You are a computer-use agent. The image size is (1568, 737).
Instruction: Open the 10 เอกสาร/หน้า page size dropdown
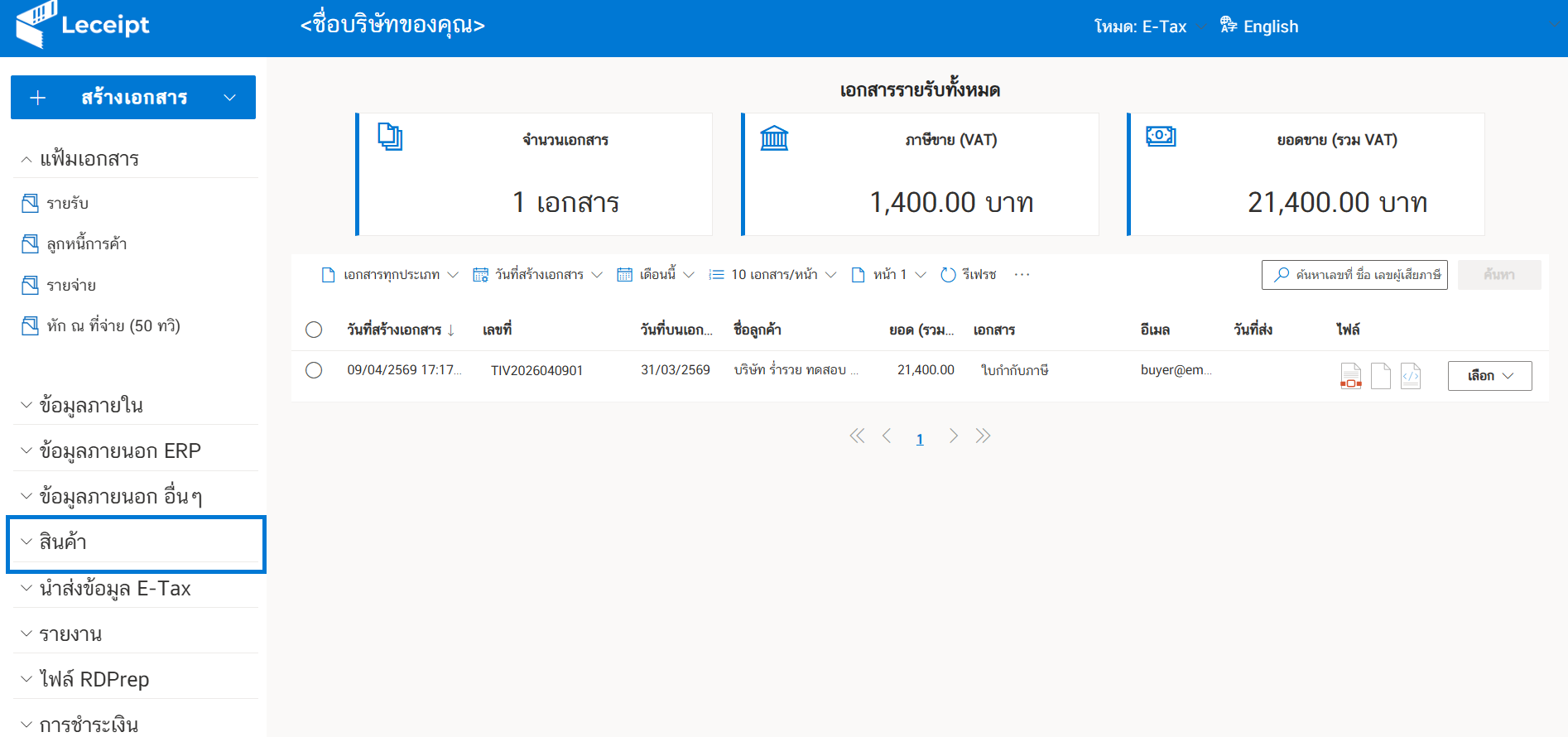773,275
